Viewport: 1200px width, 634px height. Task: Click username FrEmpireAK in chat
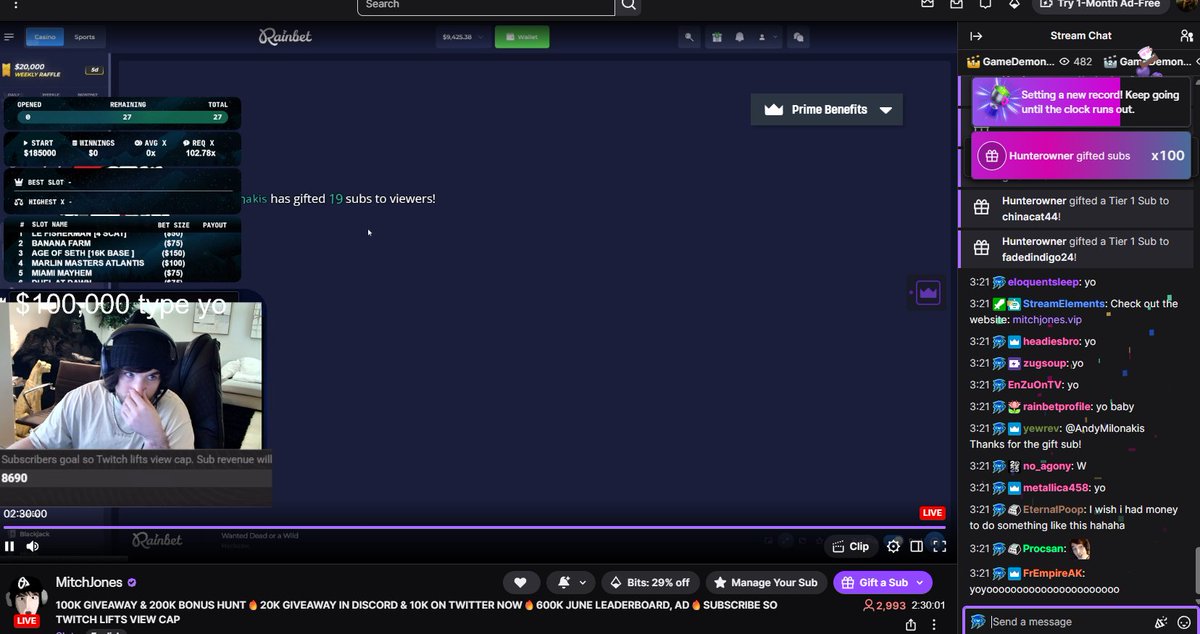[x=1053, y=573]
